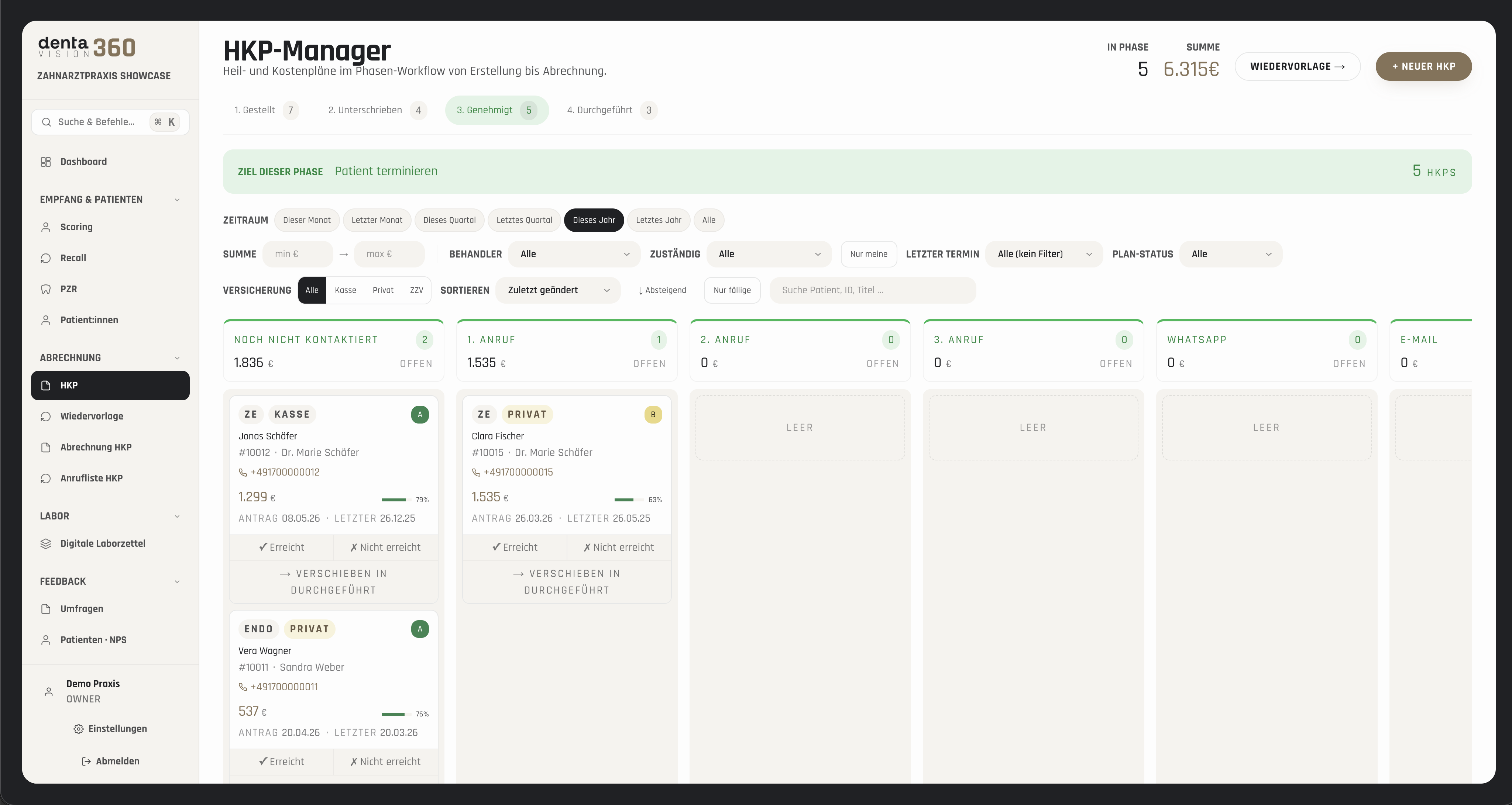Click the A badge on Jonas Schäfer card

tap(420, 415)
